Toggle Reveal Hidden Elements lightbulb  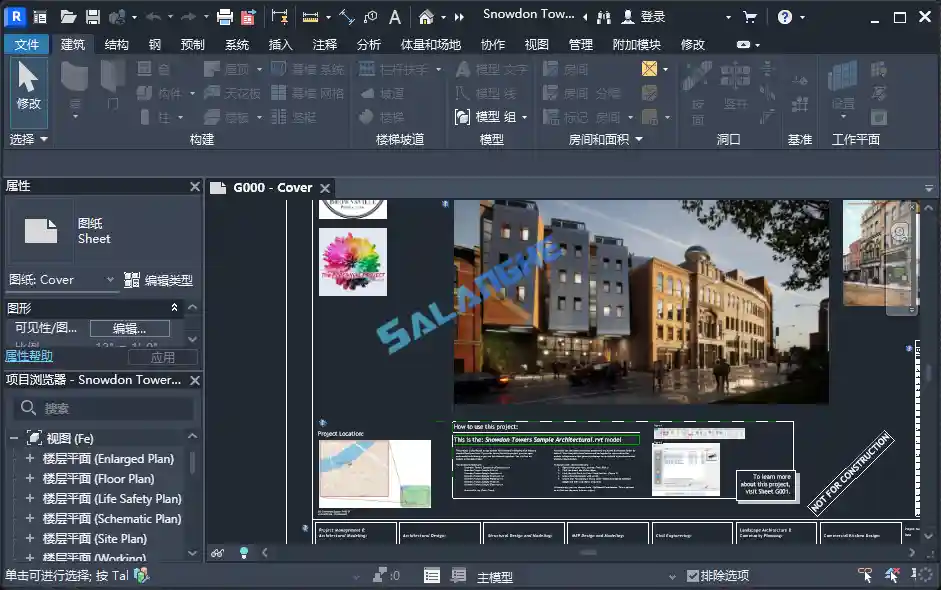tap(244, 552)
